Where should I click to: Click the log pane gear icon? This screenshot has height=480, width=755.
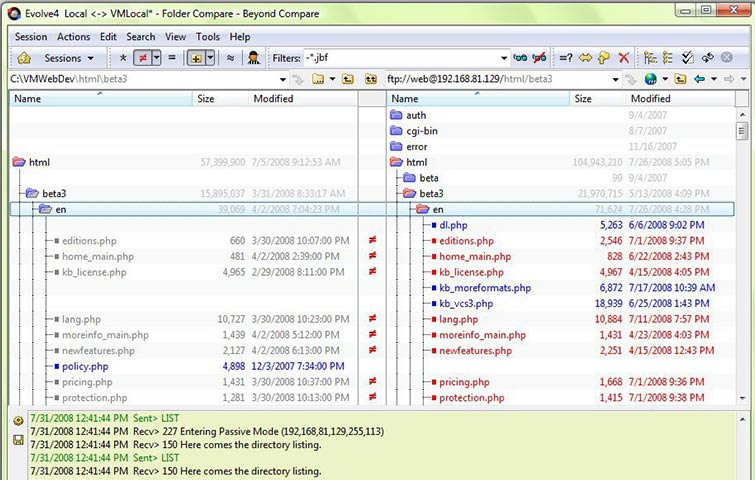point(18,421)
